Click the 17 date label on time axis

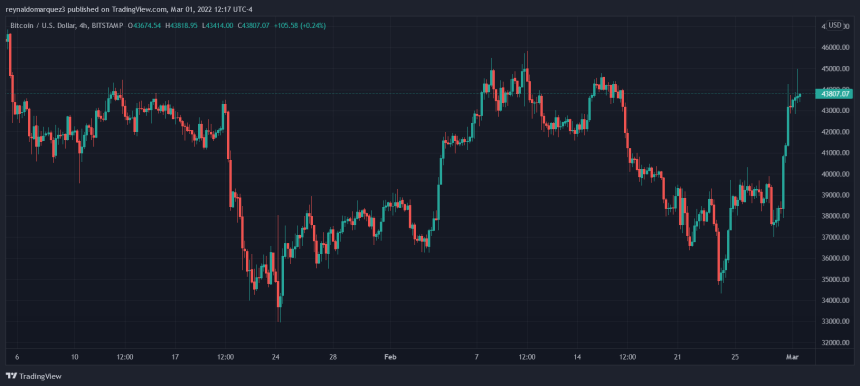click(x=175, y=357)
